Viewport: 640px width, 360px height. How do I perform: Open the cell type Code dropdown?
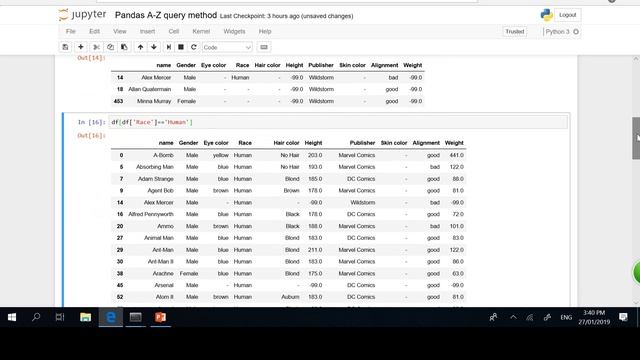[x=227, y=47]
